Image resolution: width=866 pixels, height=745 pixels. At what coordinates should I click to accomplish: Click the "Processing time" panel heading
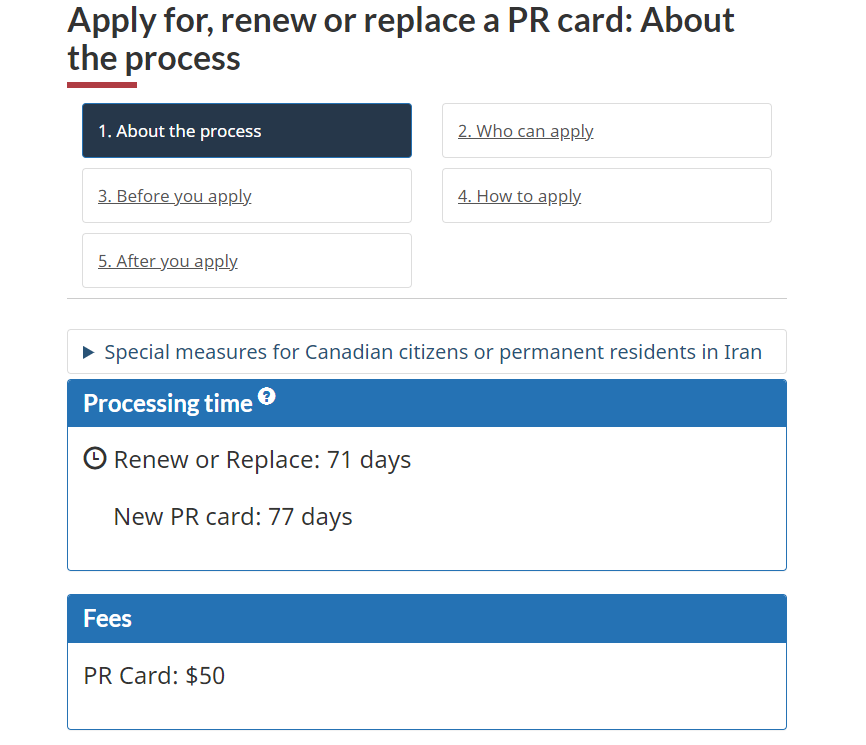point(168,404)
